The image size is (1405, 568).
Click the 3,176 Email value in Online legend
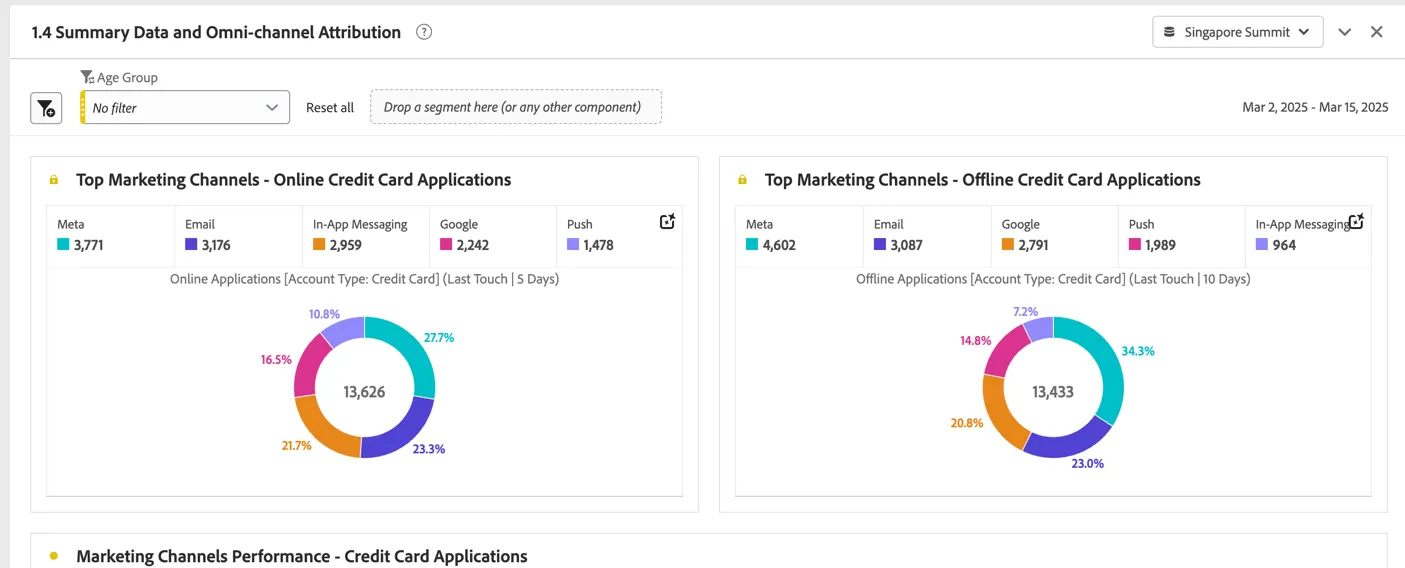(x=216, y=245)
